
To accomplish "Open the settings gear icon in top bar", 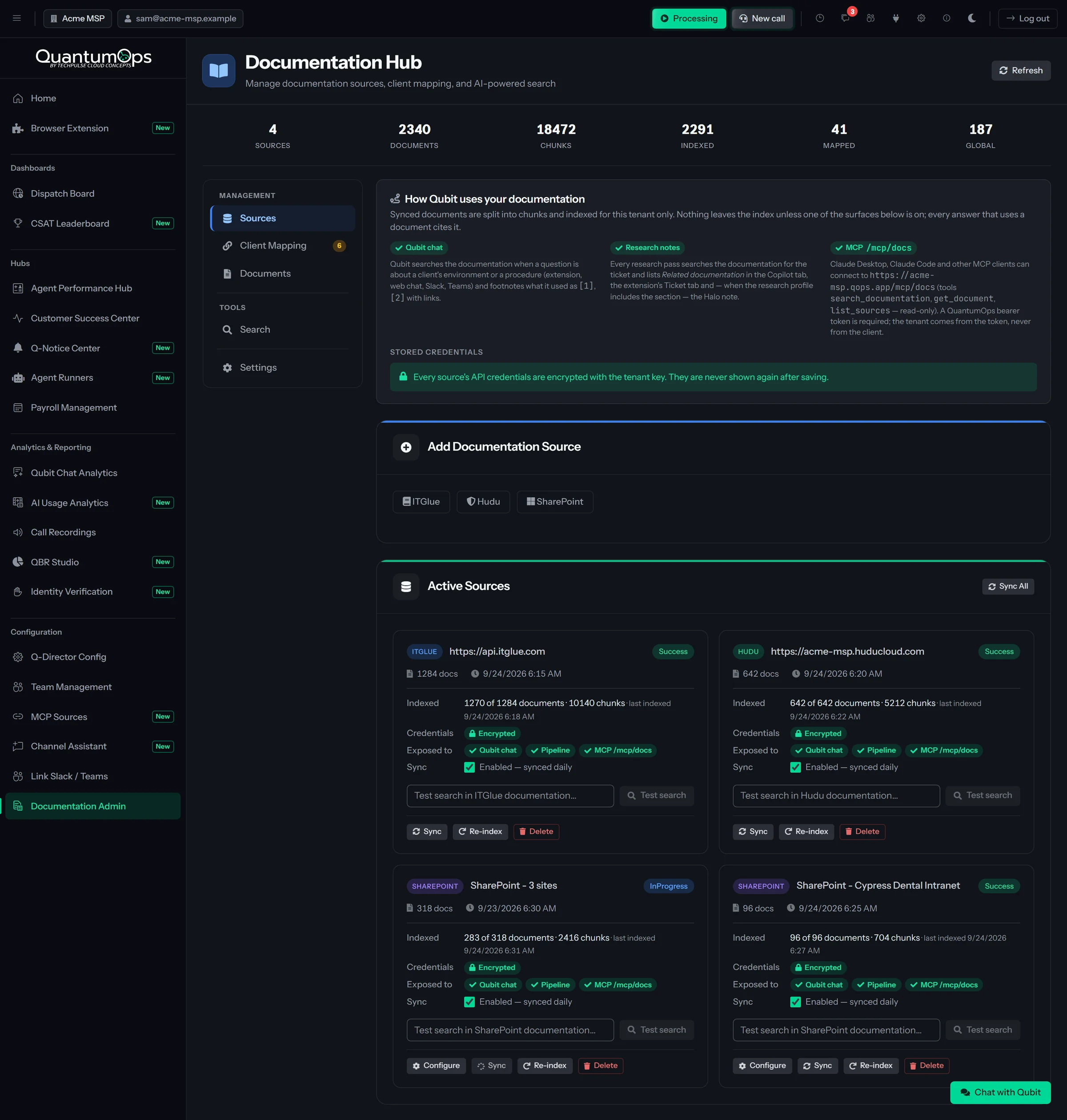I will click(x=921, y=18).
